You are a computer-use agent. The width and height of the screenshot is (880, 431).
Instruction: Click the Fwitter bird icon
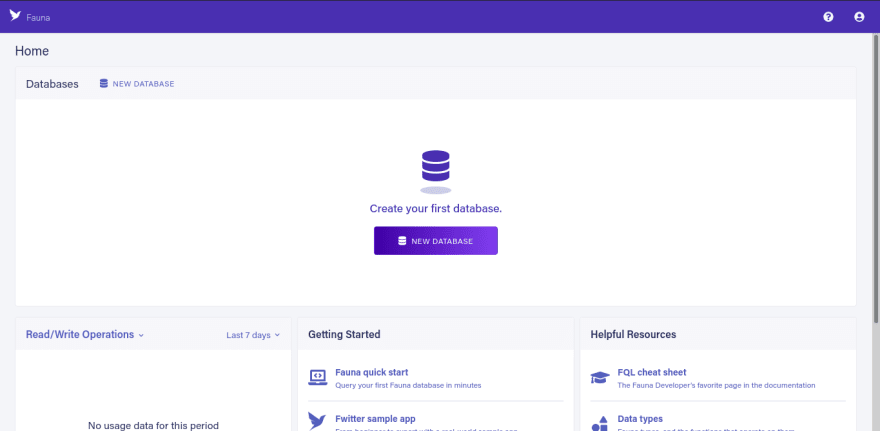[x=317, y=421]
